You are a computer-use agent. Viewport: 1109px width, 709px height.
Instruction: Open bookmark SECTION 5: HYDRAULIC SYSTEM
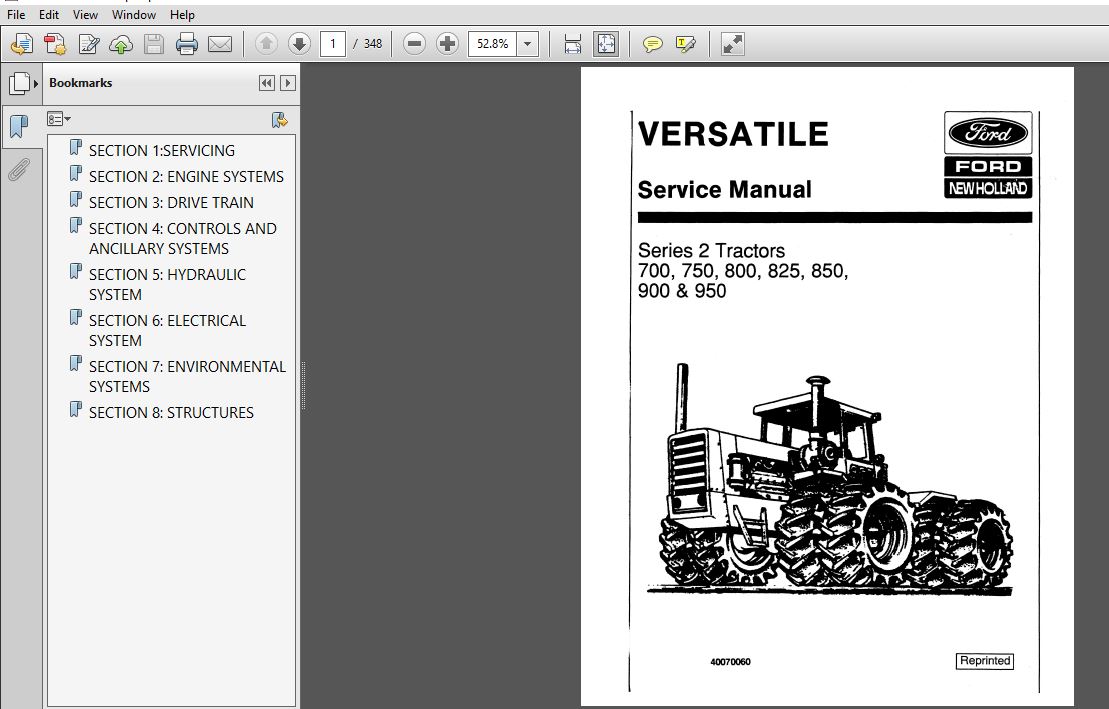coord(168,284)
